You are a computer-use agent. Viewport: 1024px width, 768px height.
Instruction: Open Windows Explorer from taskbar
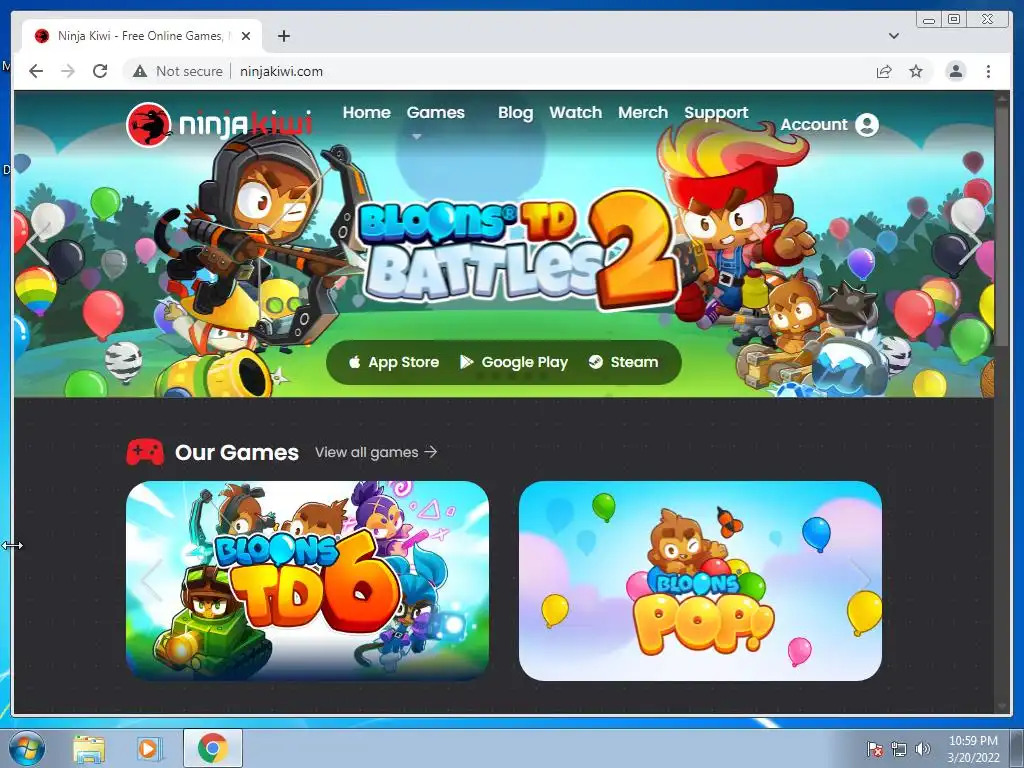[x=89, y=749]
